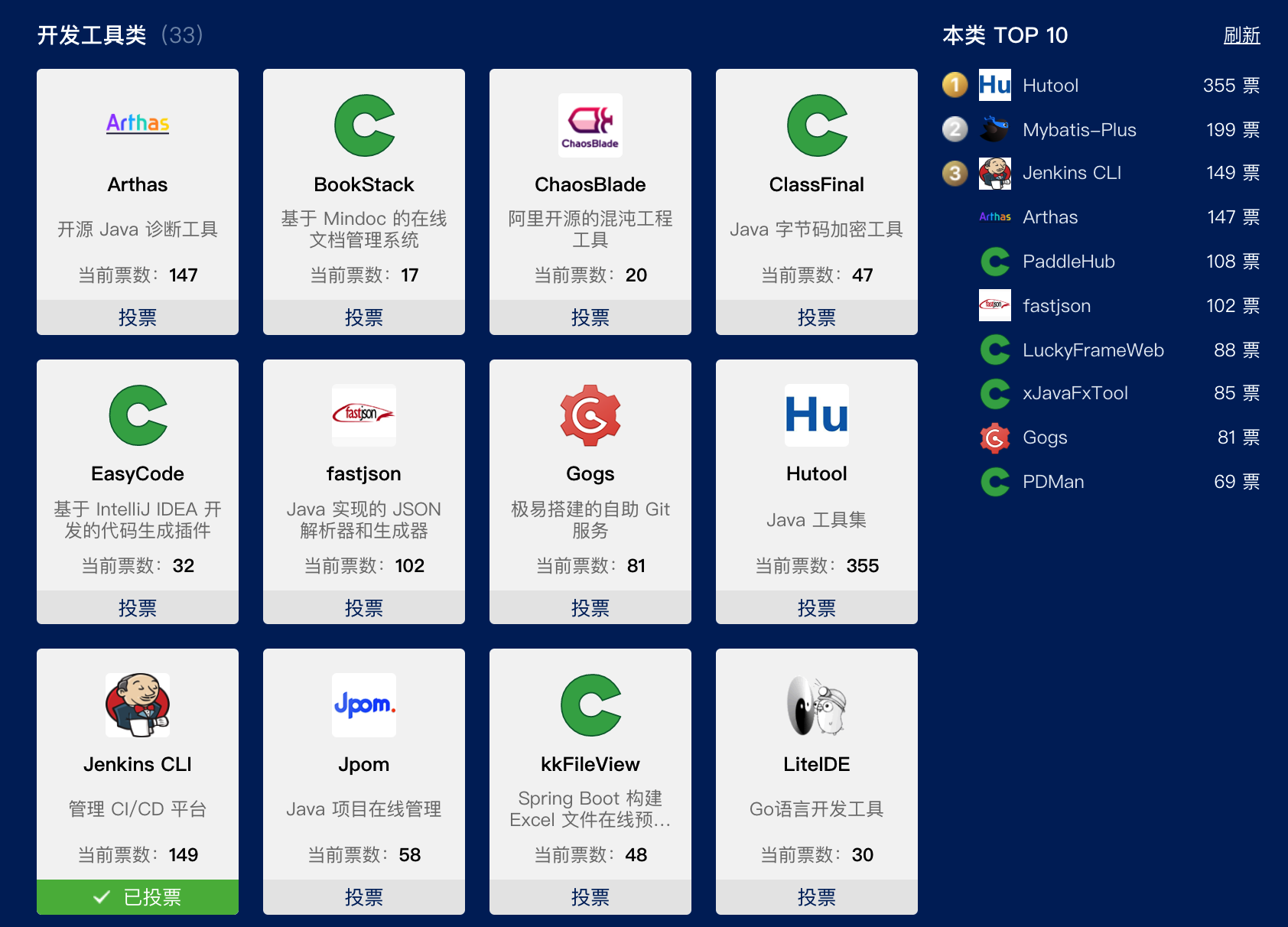Click the 开发工具类 category header

[91, 34]
